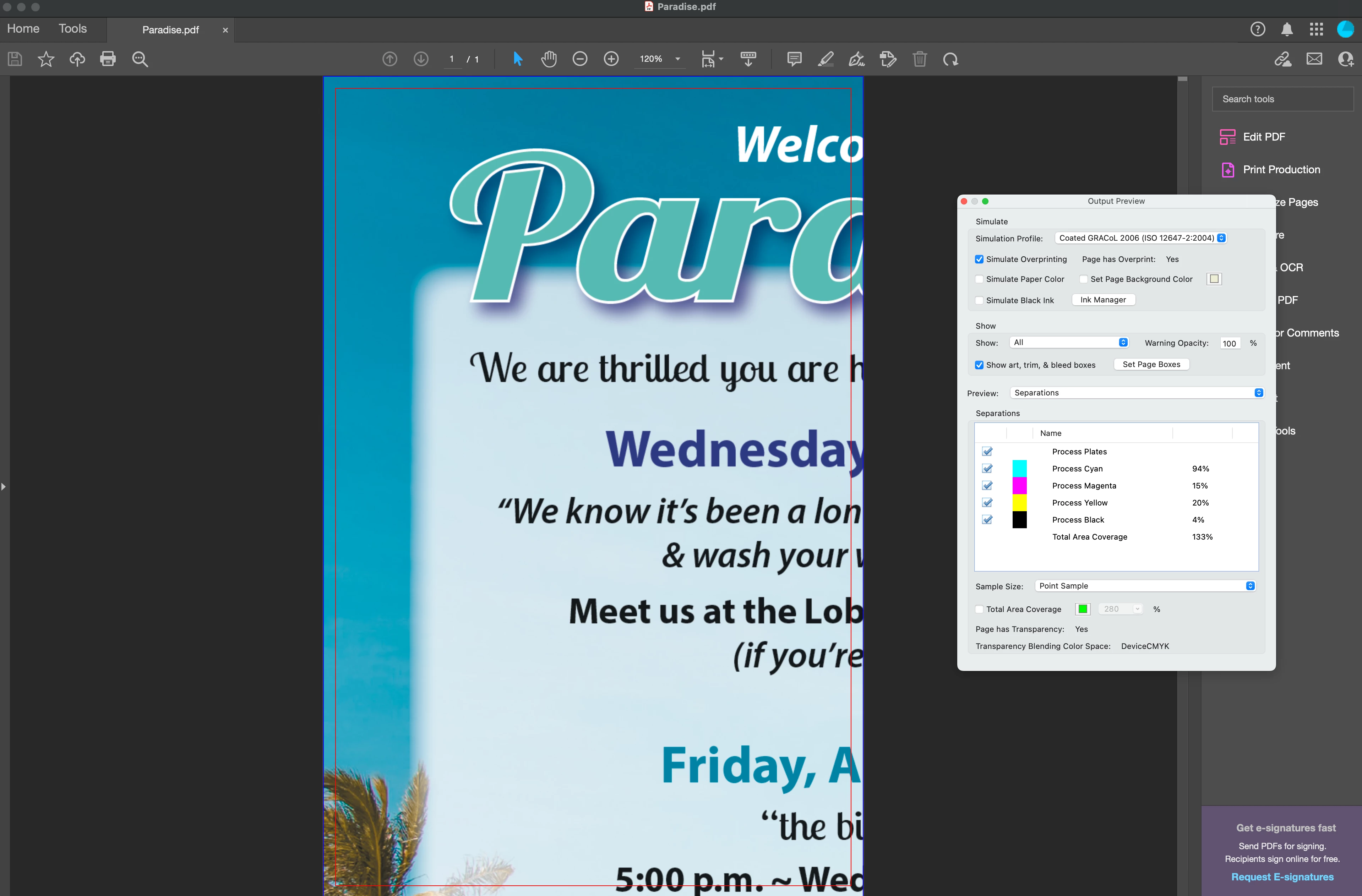The height and width of the screenshot is (896, 1362).
Task: Open the notifications bell
Action: (1286, 29)
